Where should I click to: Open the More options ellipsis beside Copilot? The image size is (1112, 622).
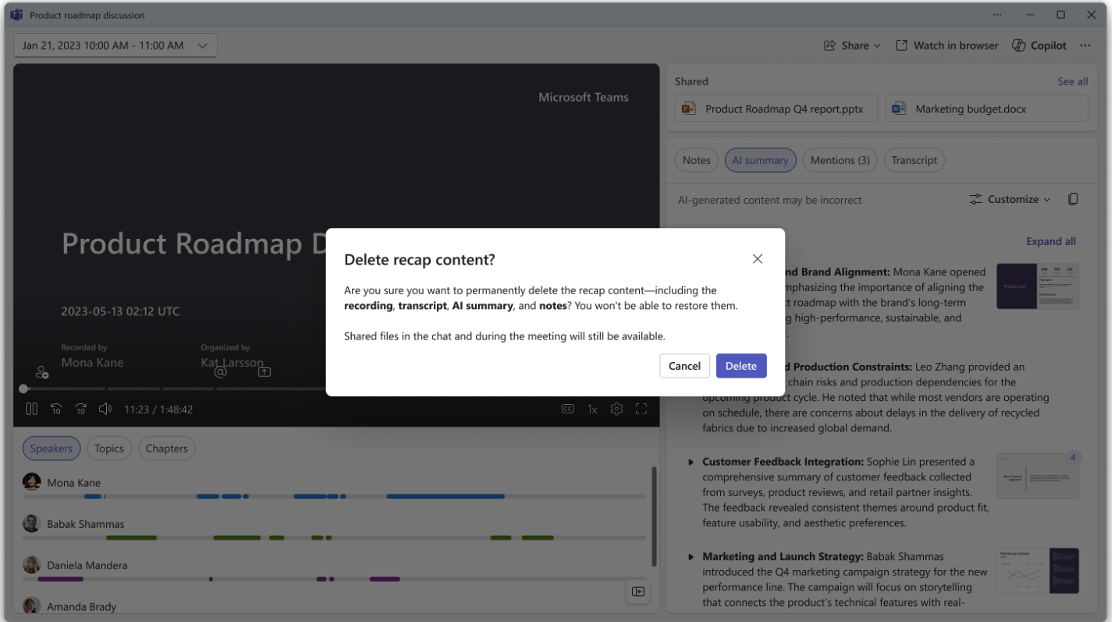click(x=1085, y=45)
